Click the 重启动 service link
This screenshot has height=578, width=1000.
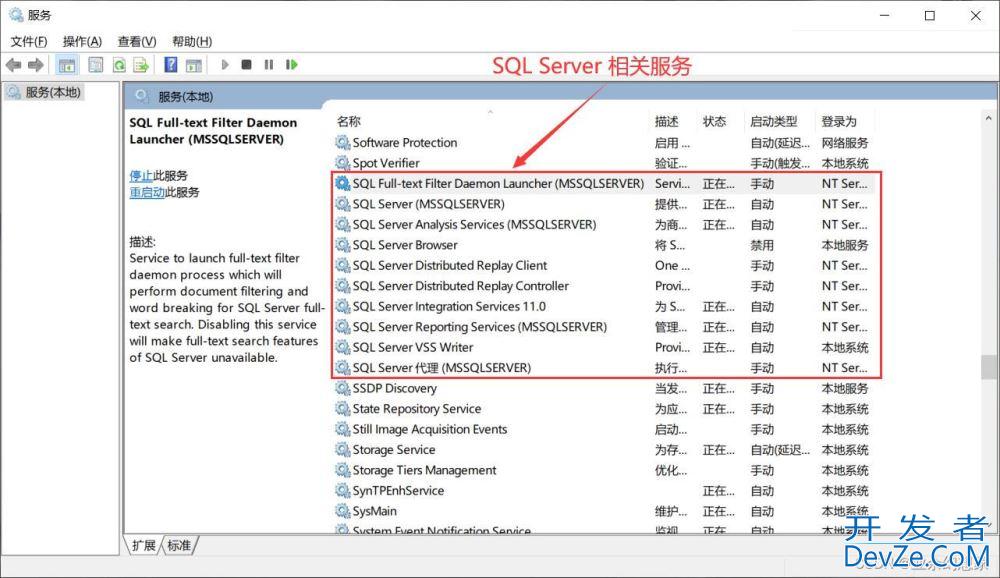(147, 192)
